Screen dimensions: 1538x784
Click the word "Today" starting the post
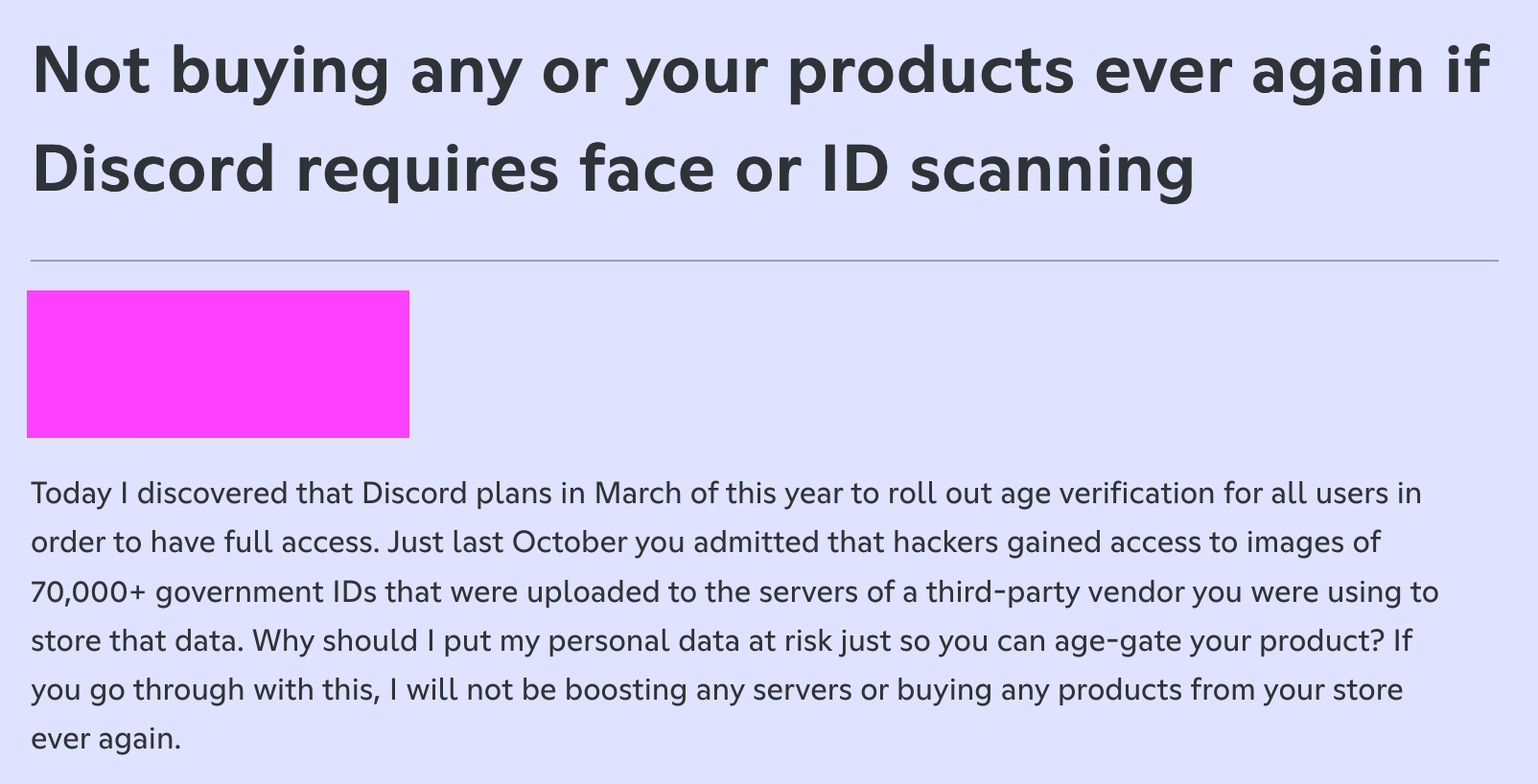click(71, 494)
